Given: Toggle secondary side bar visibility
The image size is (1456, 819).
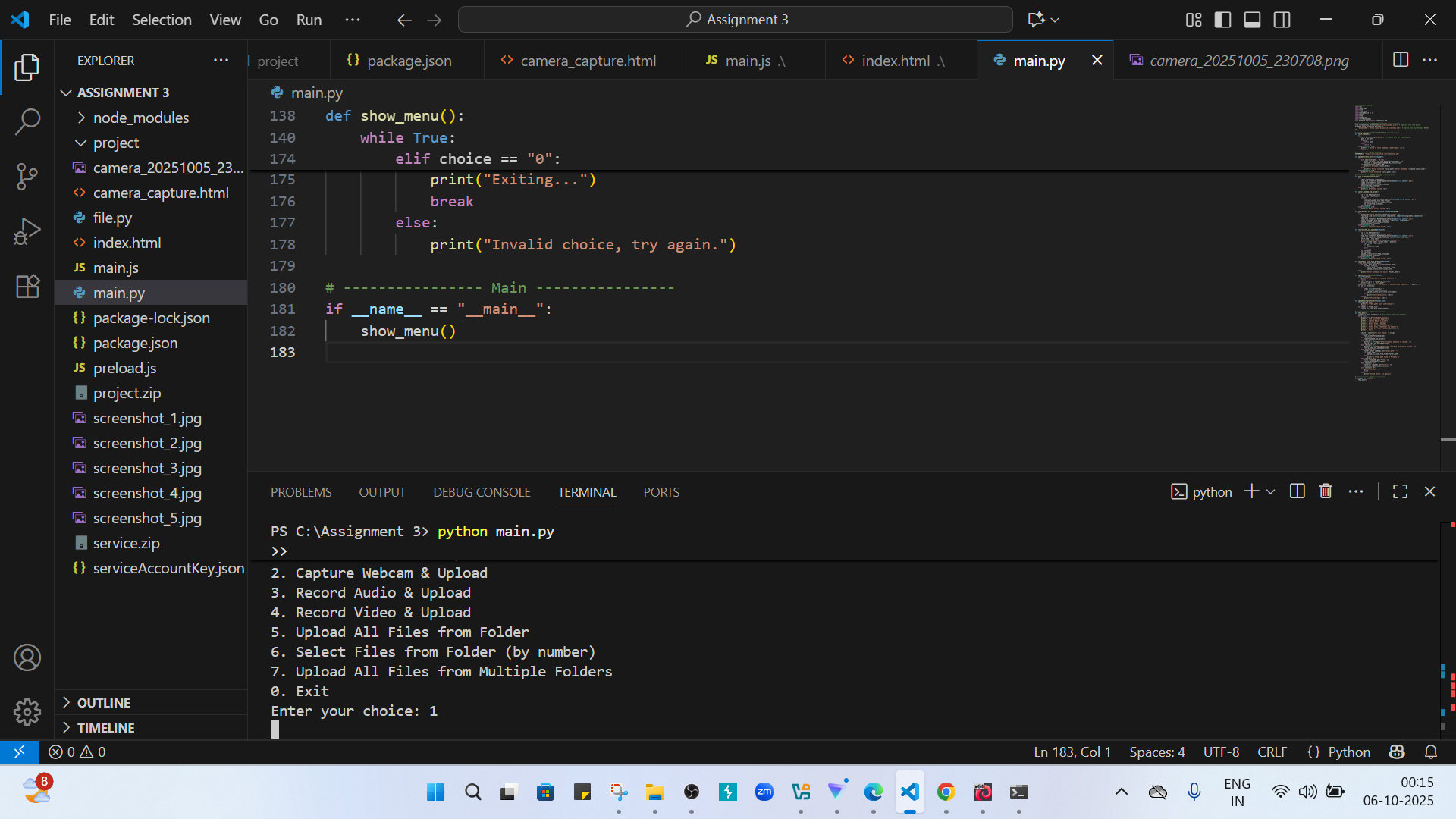Looking at the screenshot, I should click(x=1282, y=20).
